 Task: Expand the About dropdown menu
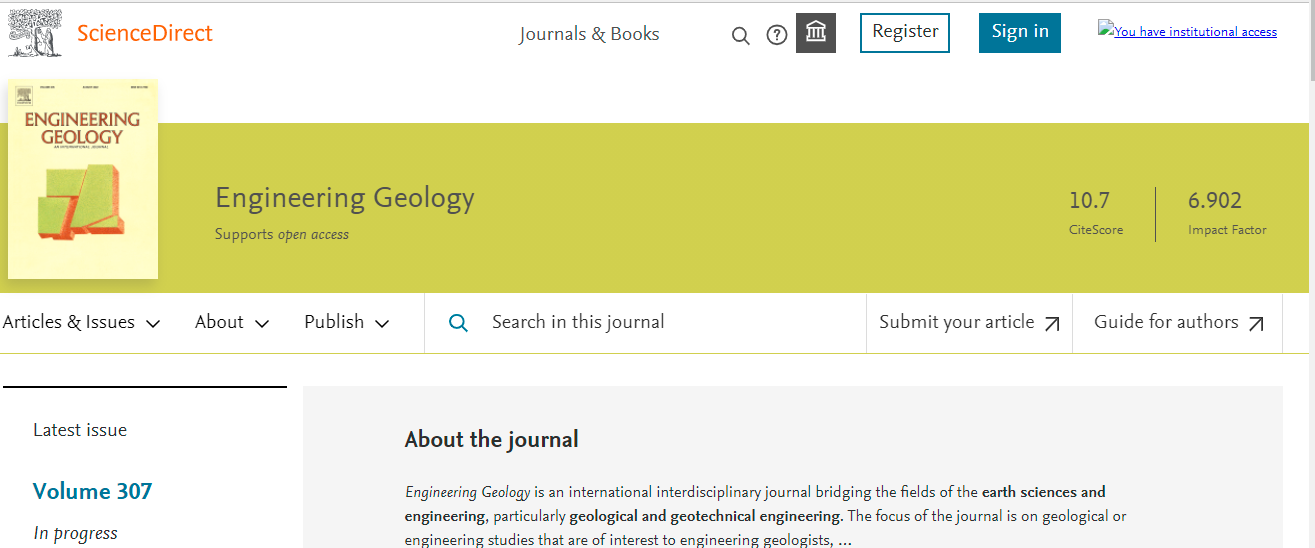(232, 322)
